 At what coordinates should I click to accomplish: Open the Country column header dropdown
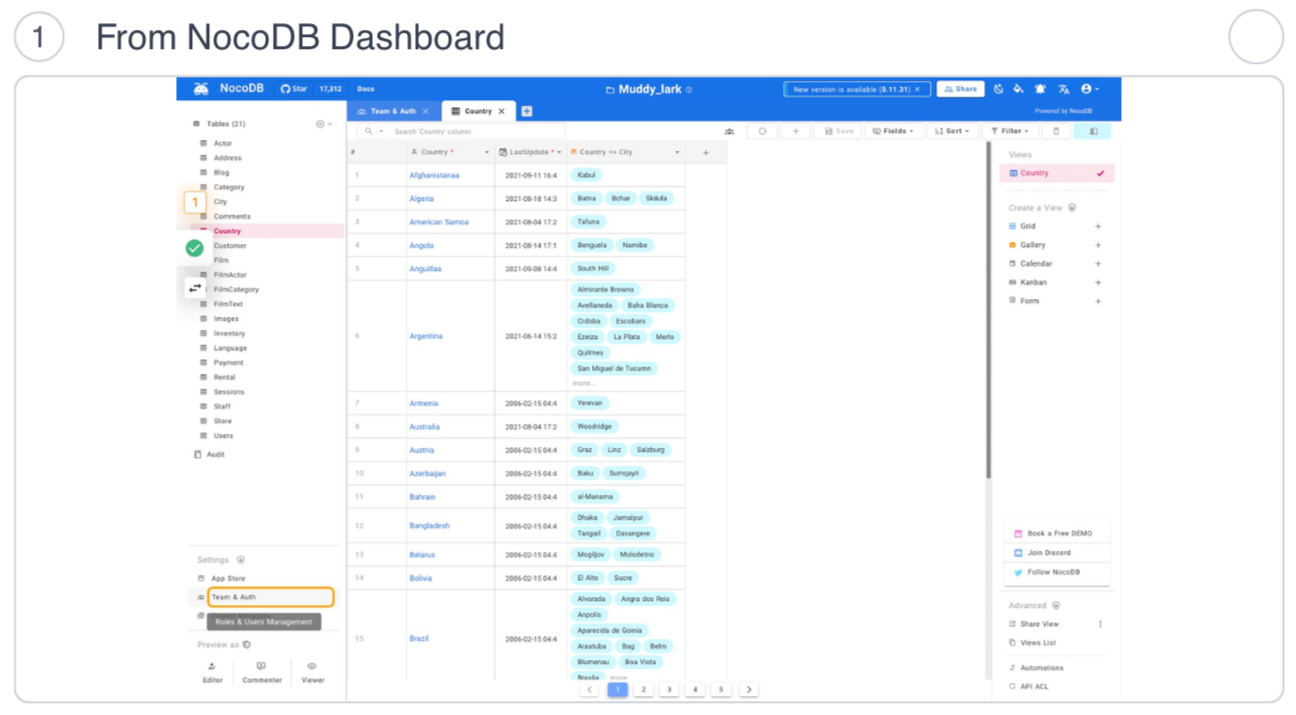tap(486, 152)
